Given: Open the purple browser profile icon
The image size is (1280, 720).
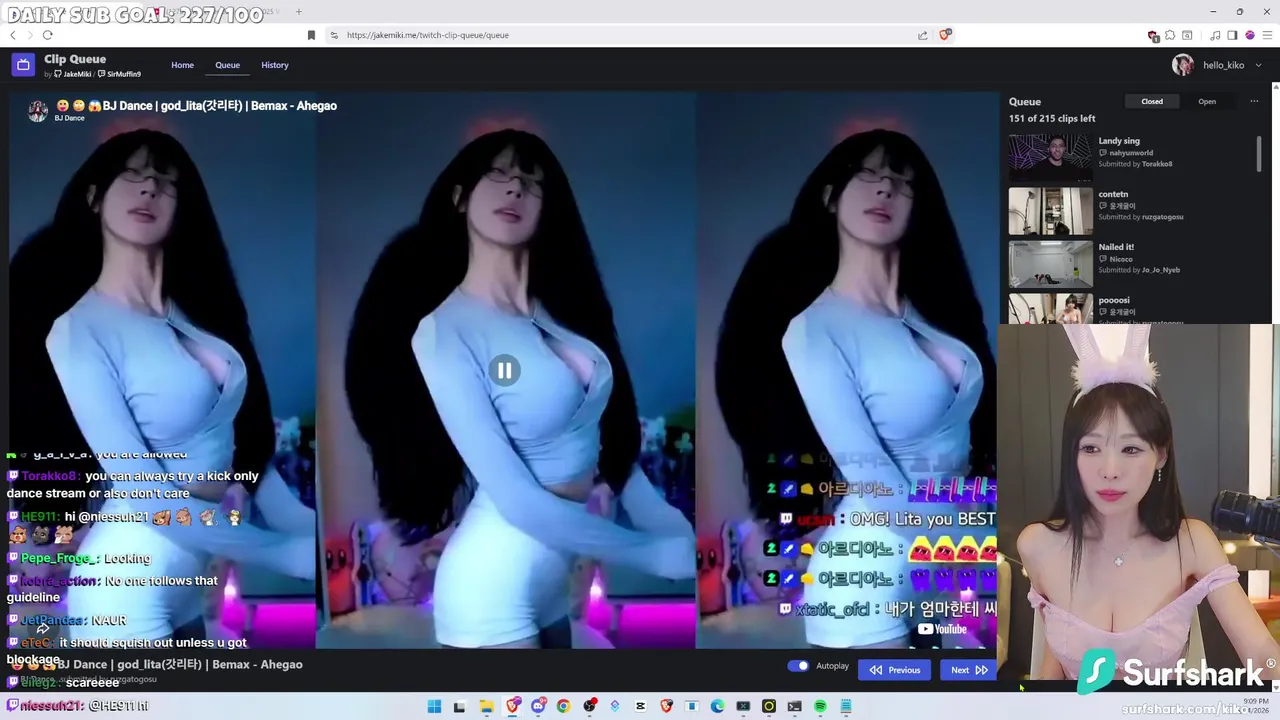Looking at the screenshot, I should click(1250, 35).
